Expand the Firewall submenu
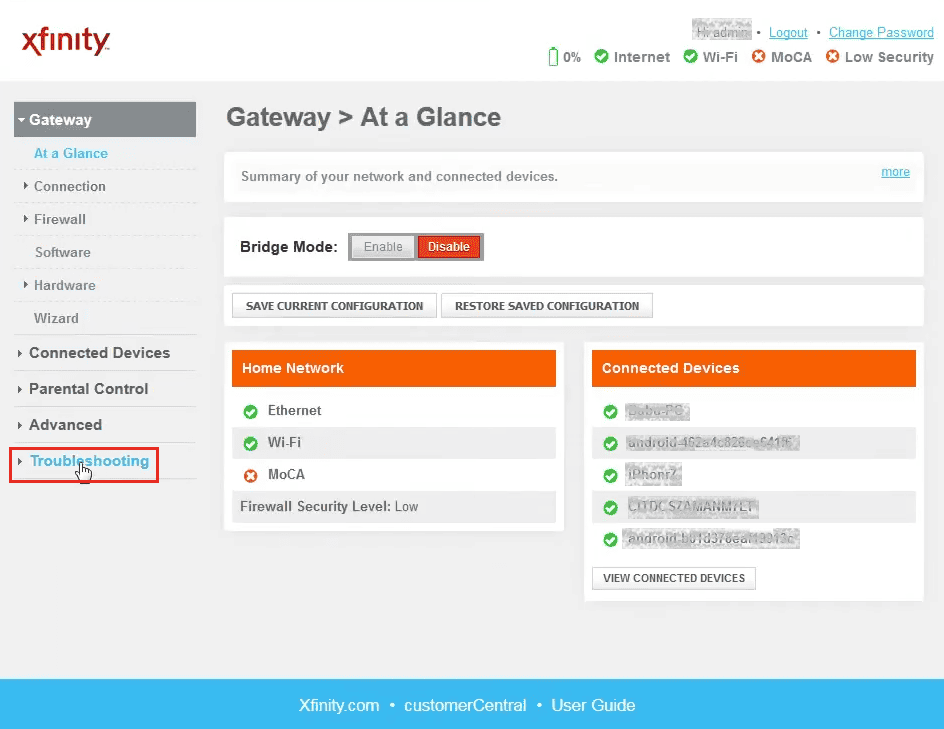Viewport: 944px width, 729px height. pos(60,219)
